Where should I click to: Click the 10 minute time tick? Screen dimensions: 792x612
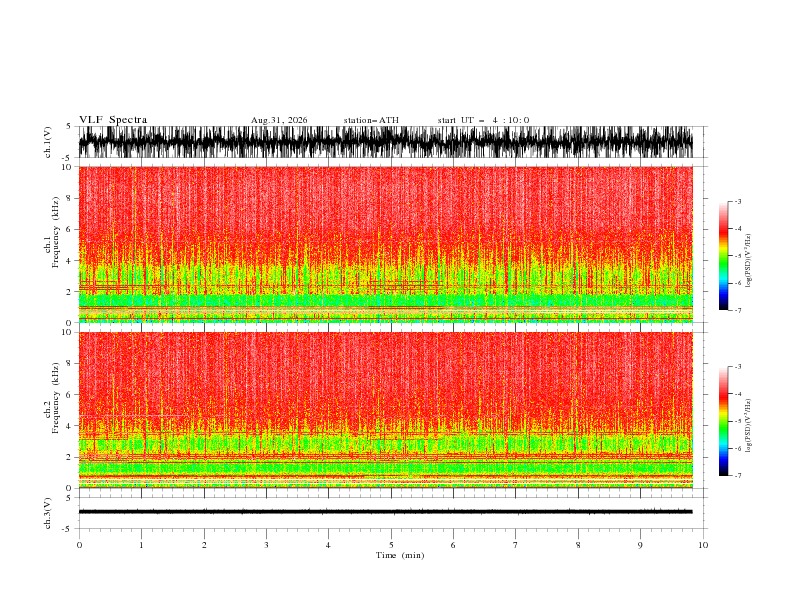point(703,545)
